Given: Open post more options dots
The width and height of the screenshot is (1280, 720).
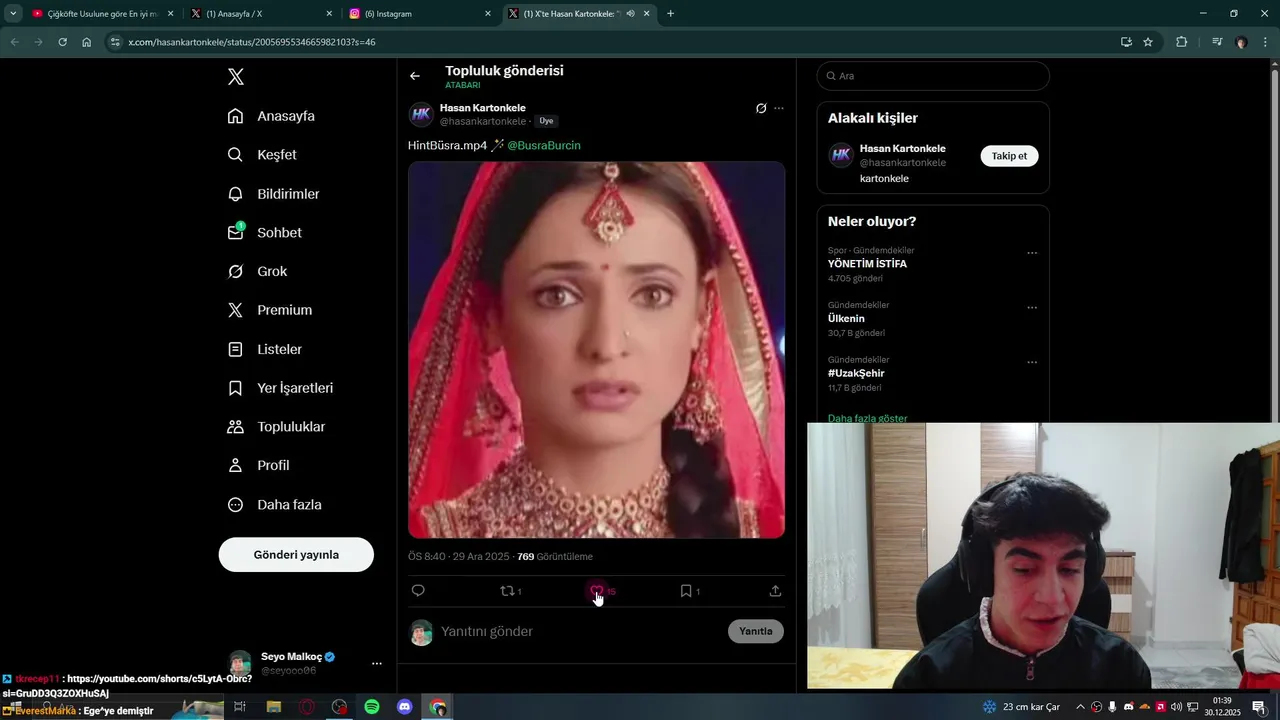Looking at the screenshot, I should pyautogui.click(x=779, y=108).
